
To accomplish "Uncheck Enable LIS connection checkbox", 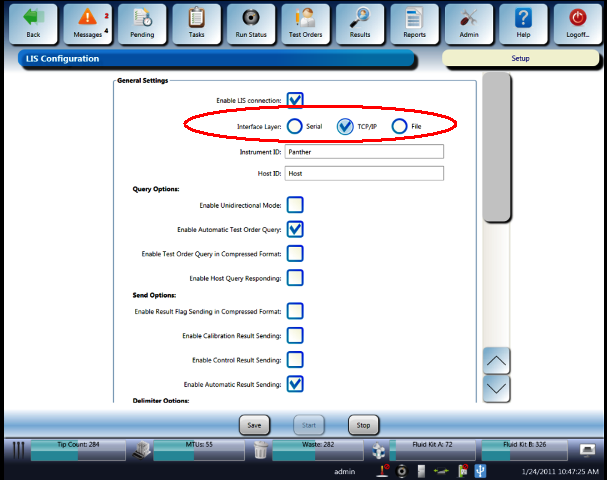I will 295,100.
